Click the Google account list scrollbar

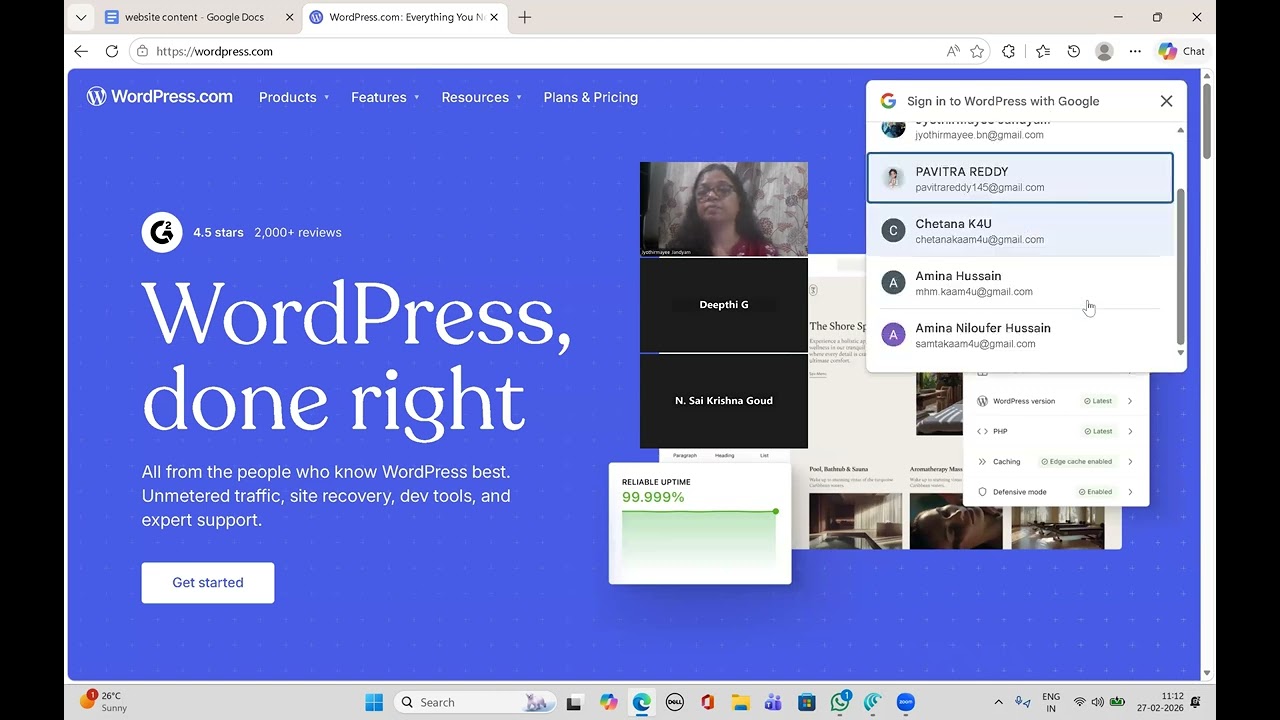coord(1180,267)
